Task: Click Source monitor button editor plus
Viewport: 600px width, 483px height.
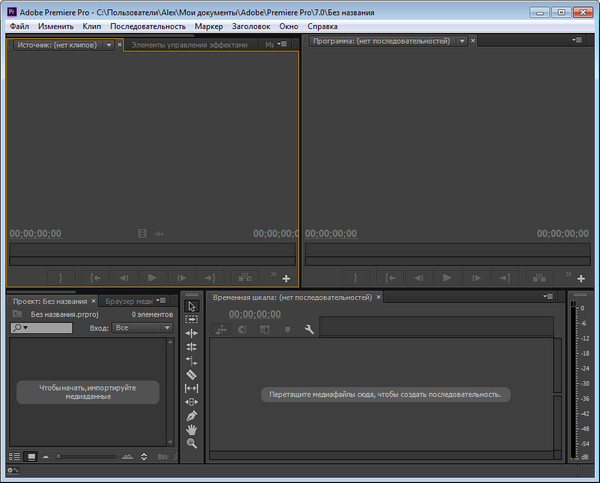Action: 286,279
